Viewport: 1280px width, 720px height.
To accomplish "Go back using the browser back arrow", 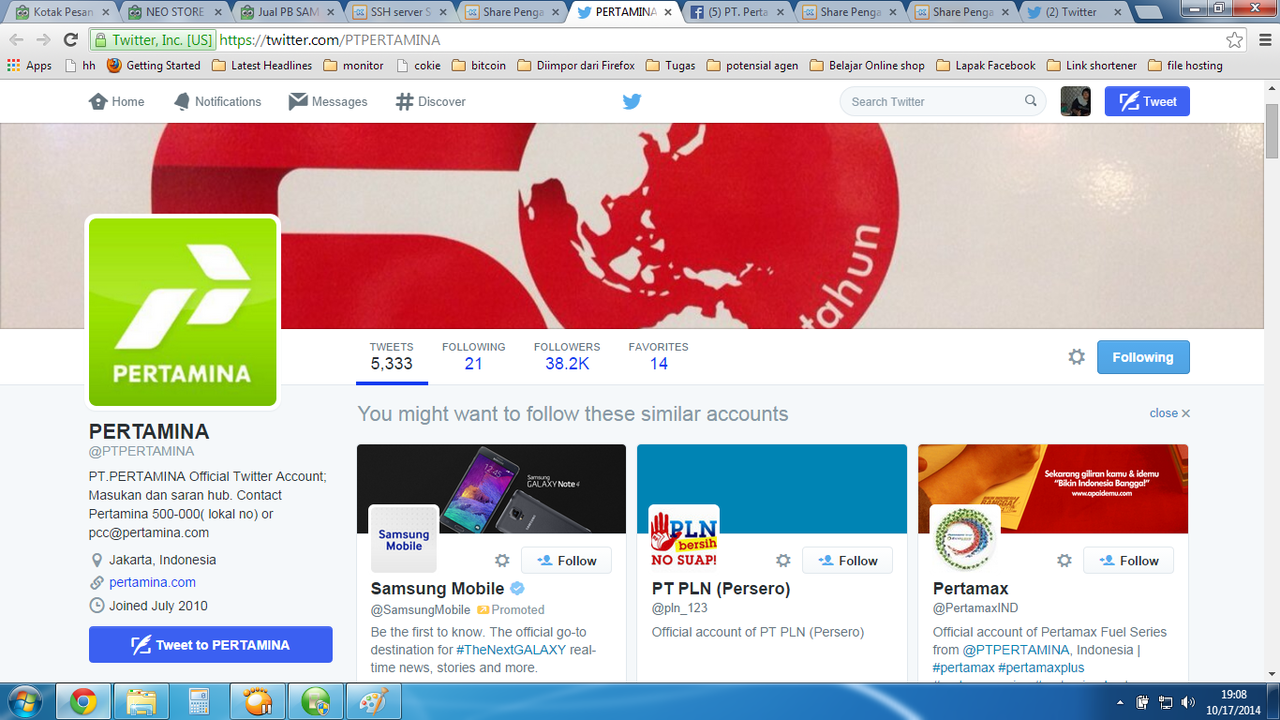I will (x=16, y=40).
